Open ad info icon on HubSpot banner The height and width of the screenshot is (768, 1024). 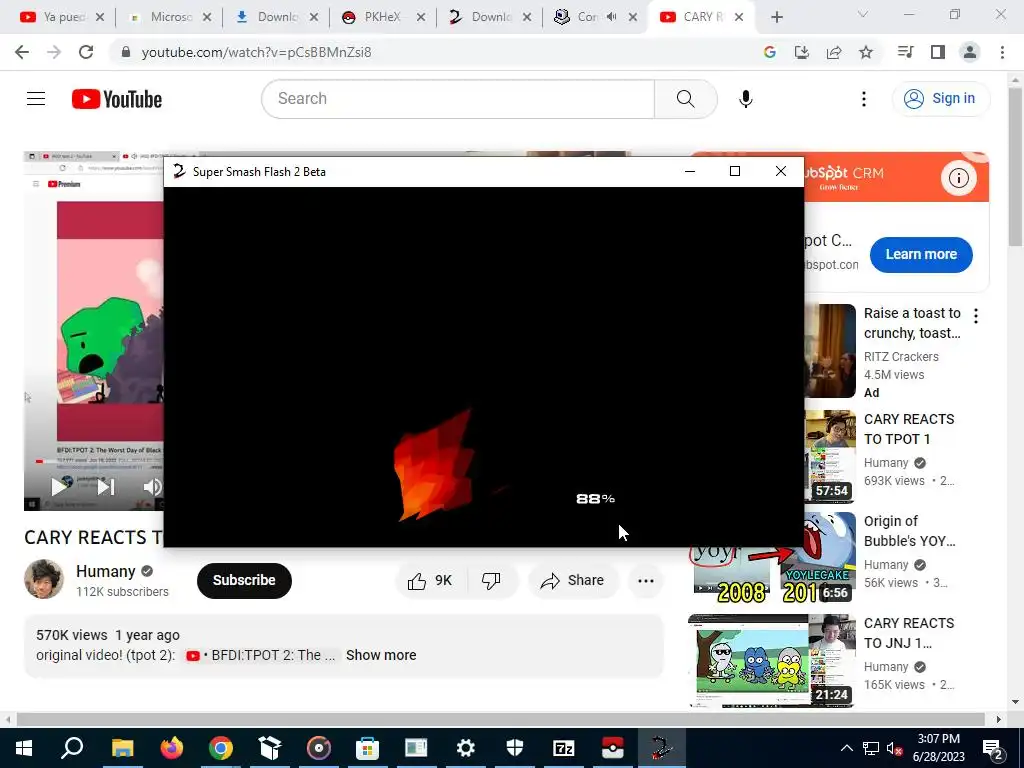[x=959, y=178]
